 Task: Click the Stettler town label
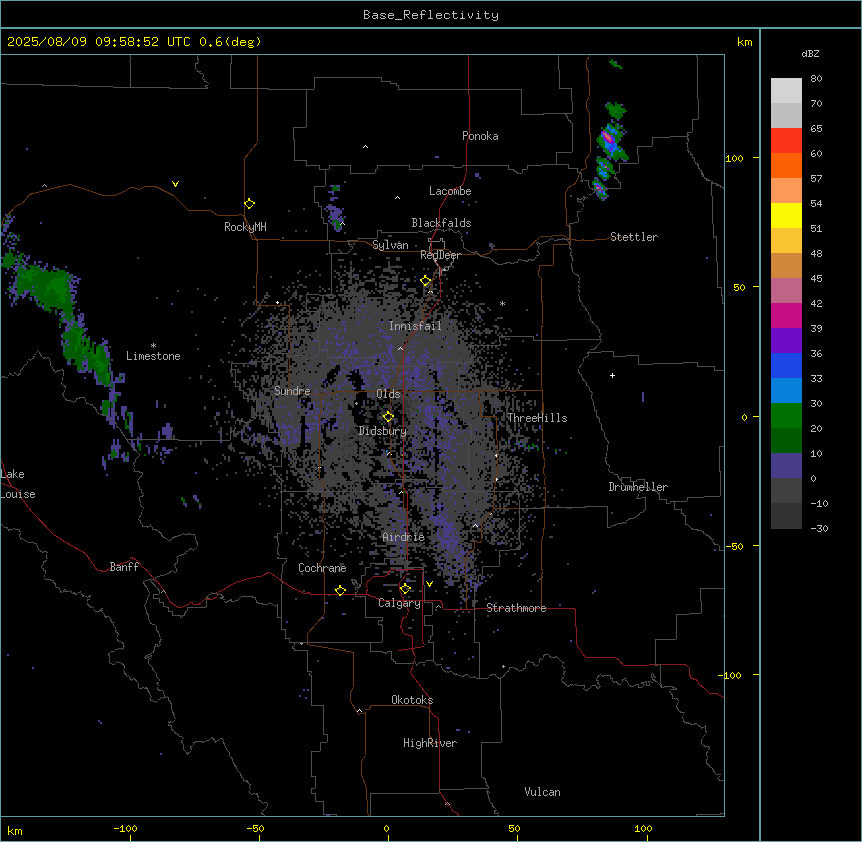point(634,237)
